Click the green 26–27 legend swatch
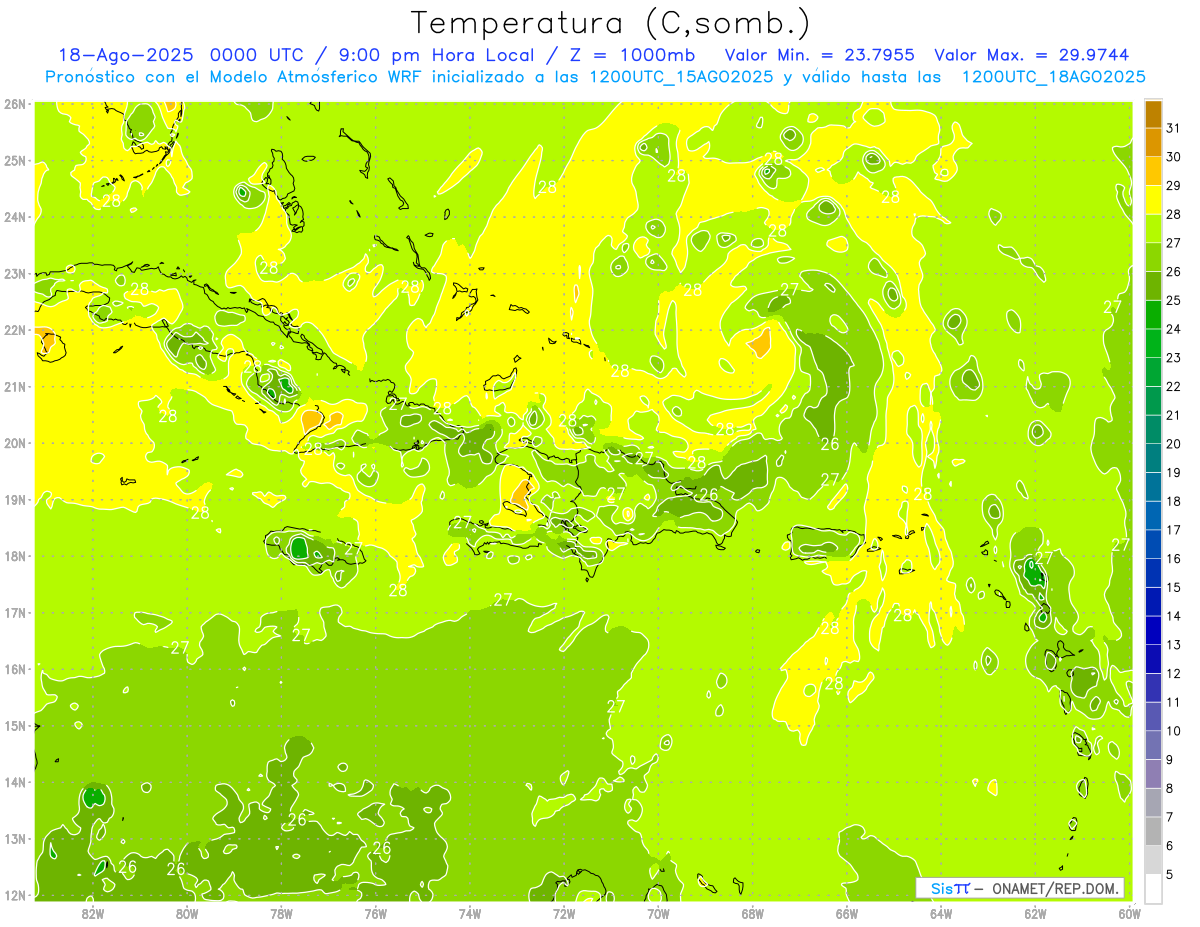Screen dimensions: 1200x927 tap(1153, 258)
